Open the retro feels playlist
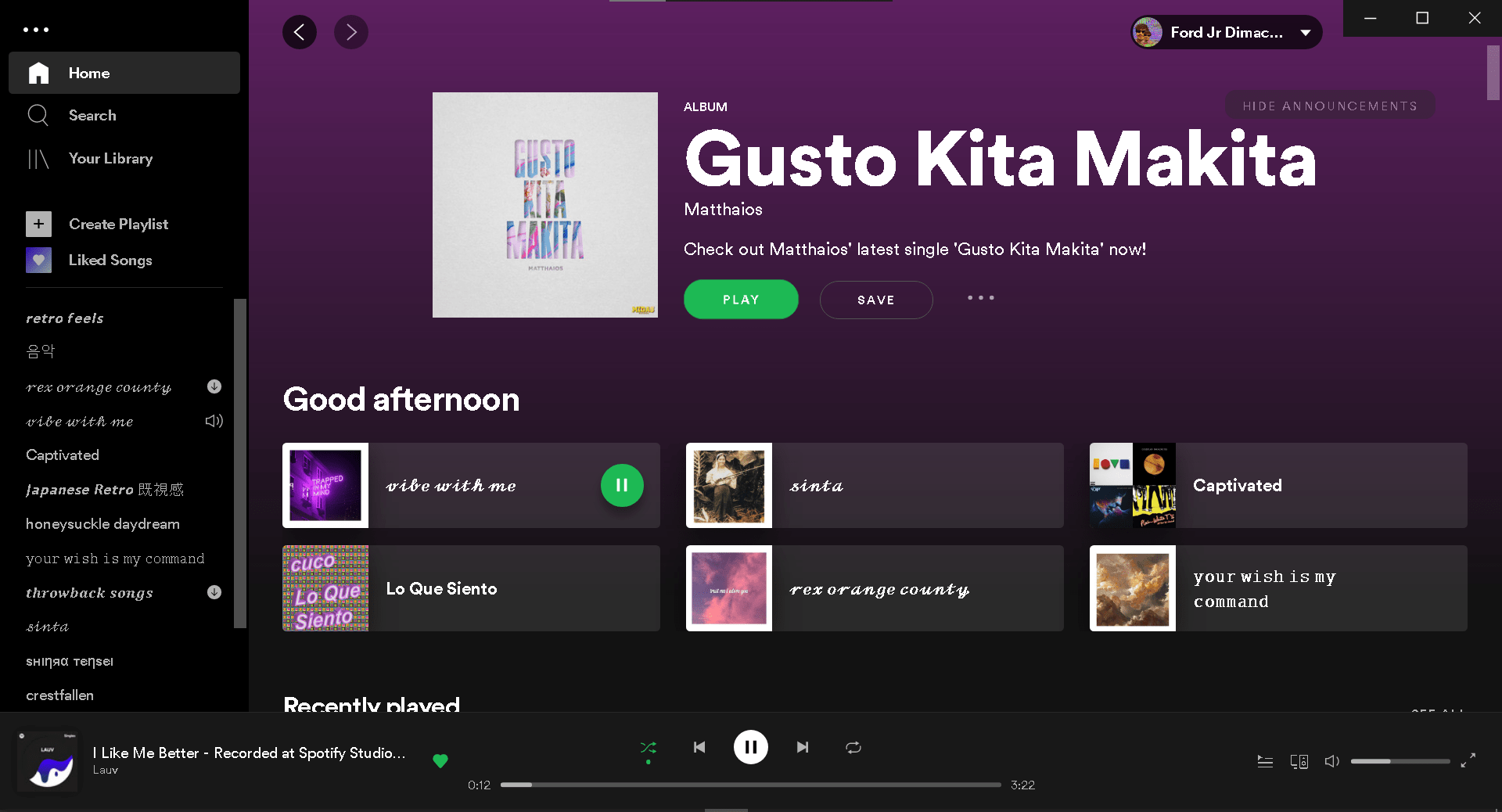Viewport: 1502px width, 812px height. (65, 318)
